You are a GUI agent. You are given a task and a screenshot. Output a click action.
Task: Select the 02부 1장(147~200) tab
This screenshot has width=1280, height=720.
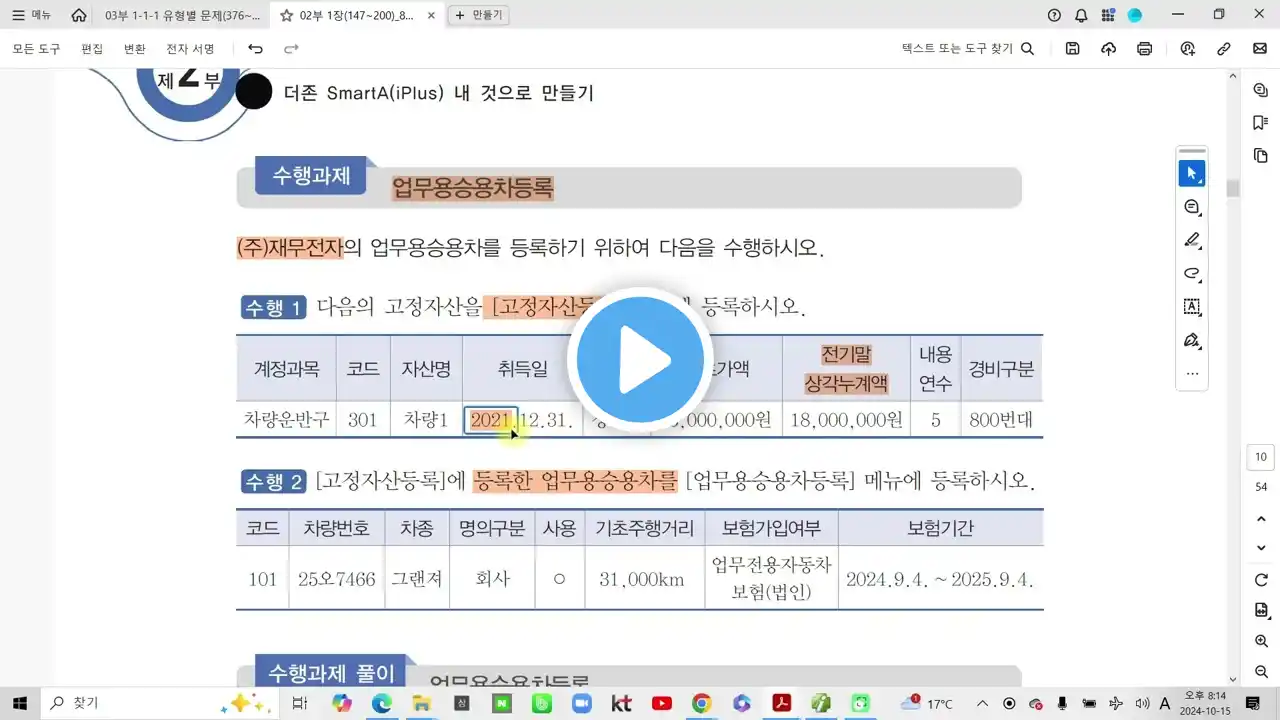pos(355,15)
